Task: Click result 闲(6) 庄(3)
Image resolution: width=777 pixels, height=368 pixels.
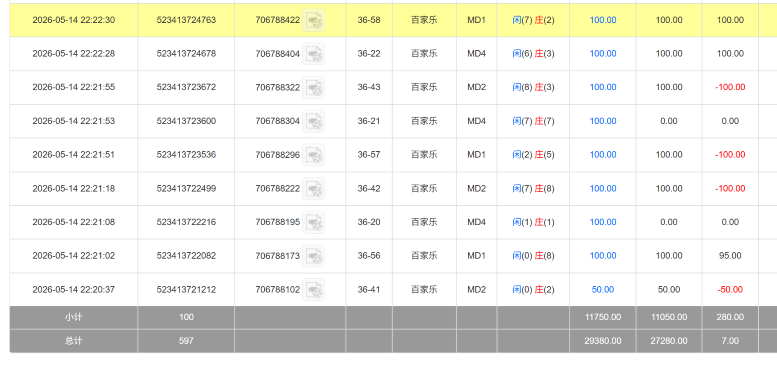Action: pos(534,53)
